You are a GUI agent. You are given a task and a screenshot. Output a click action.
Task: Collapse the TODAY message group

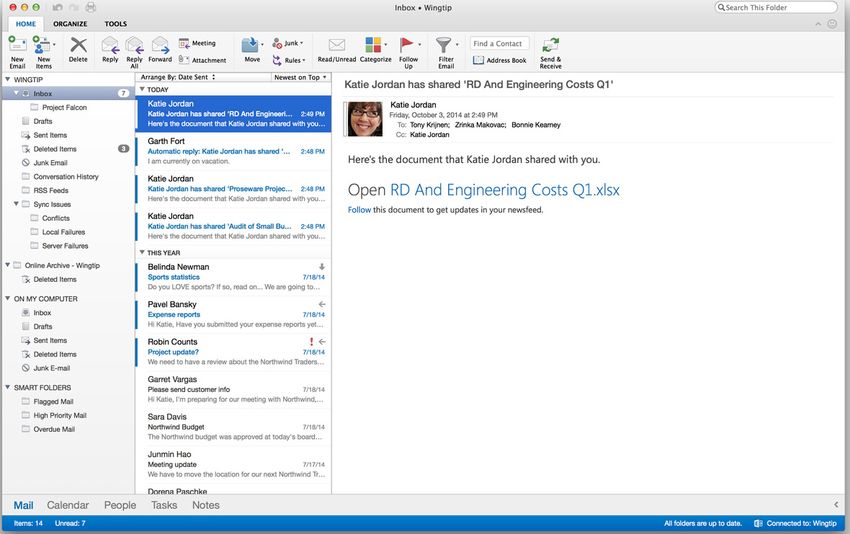(x=142, y=89)
